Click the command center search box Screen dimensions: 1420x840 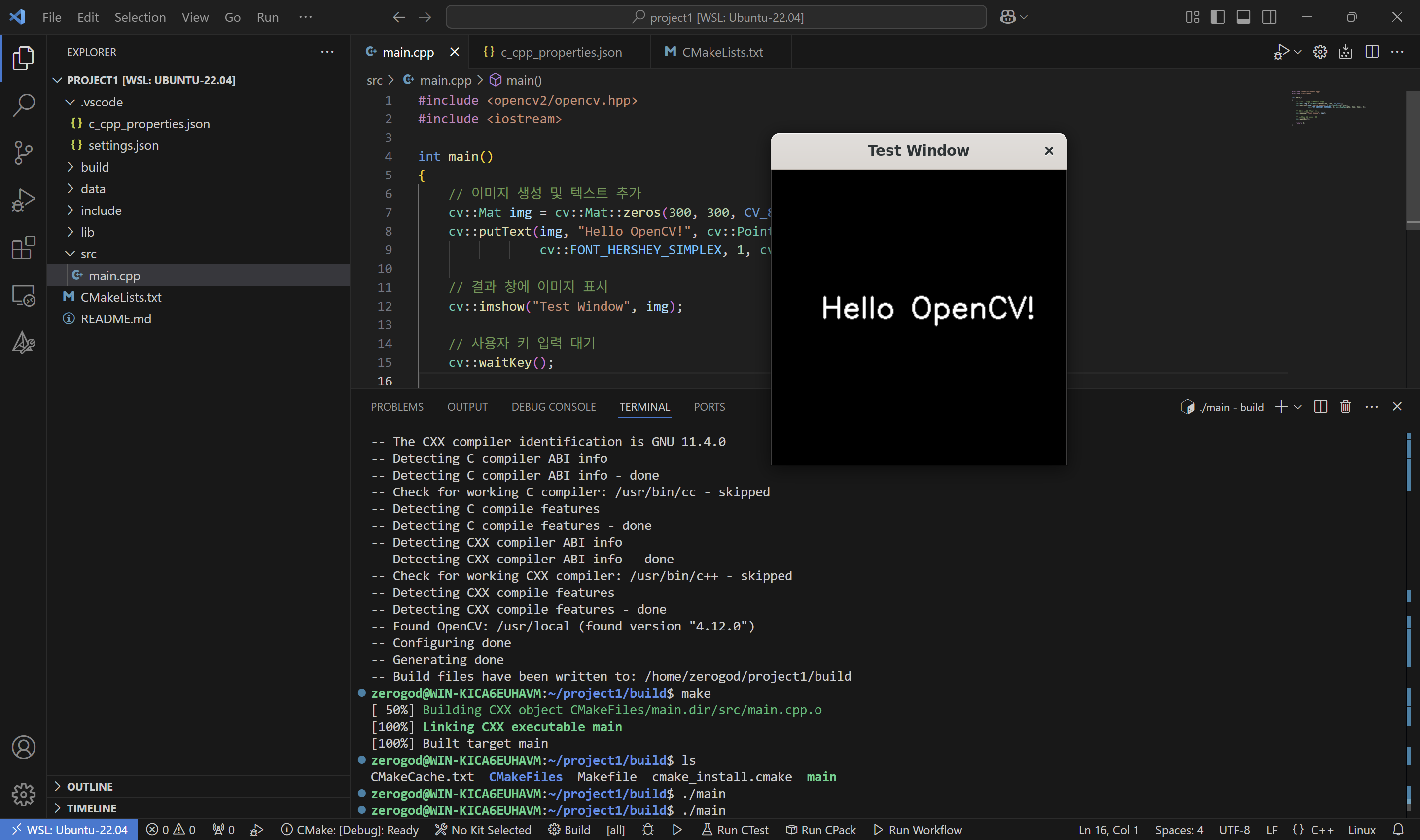716,17
